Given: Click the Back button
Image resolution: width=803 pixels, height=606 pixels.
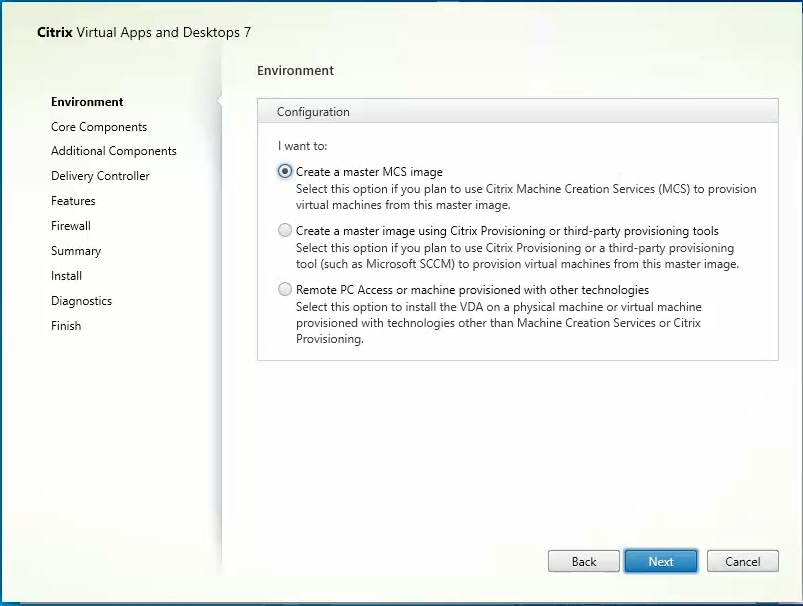Looking at the screenshot, I should 583,561.
